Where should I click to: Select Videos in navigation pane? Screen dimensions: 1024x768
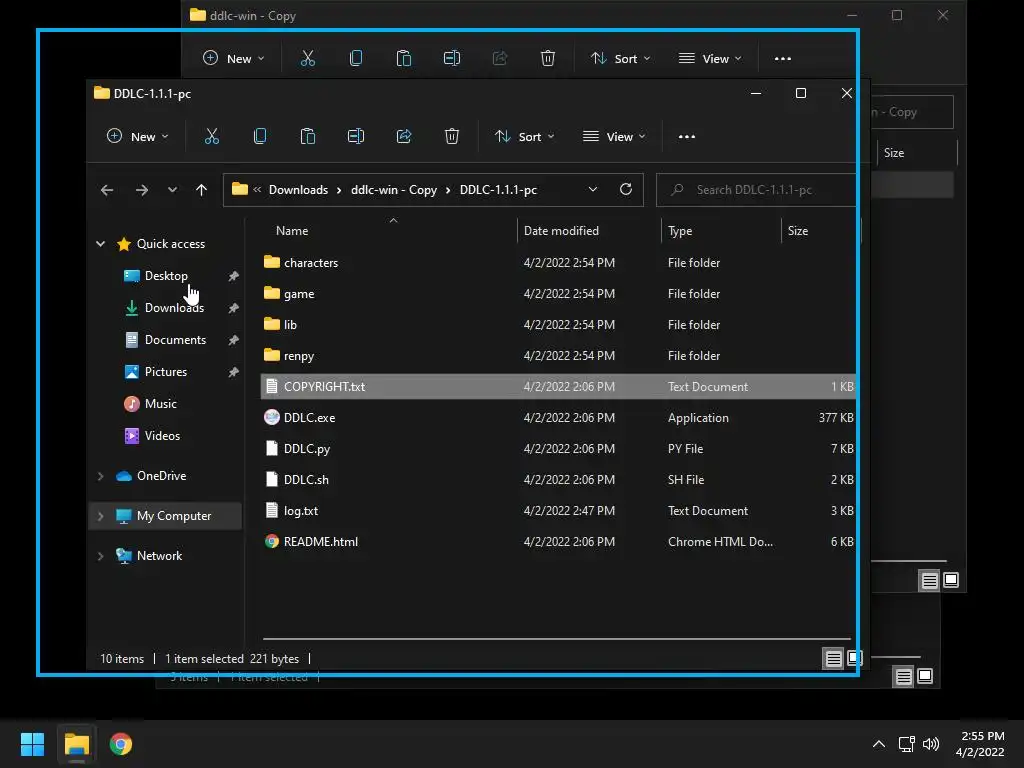[x=162, y=436]
